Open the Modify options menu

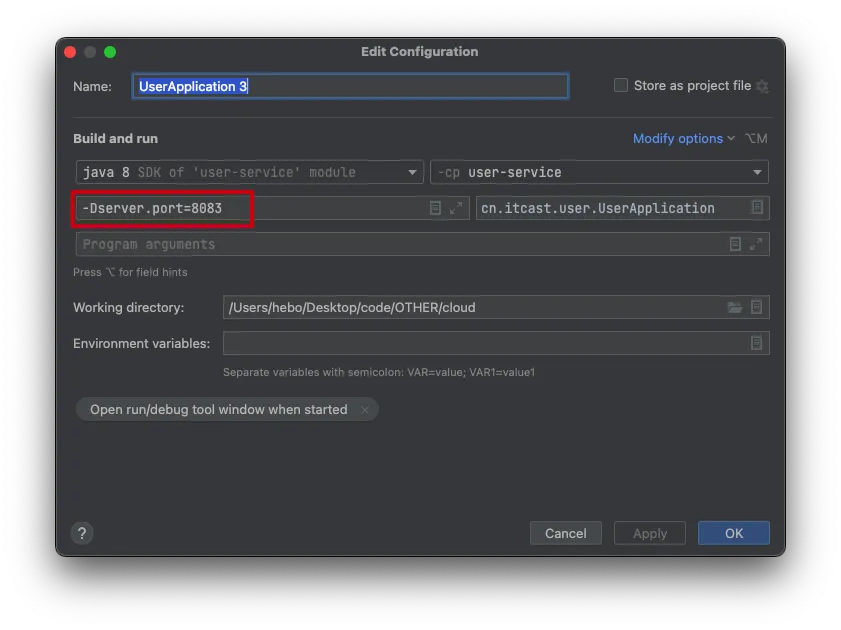[684, 138]
